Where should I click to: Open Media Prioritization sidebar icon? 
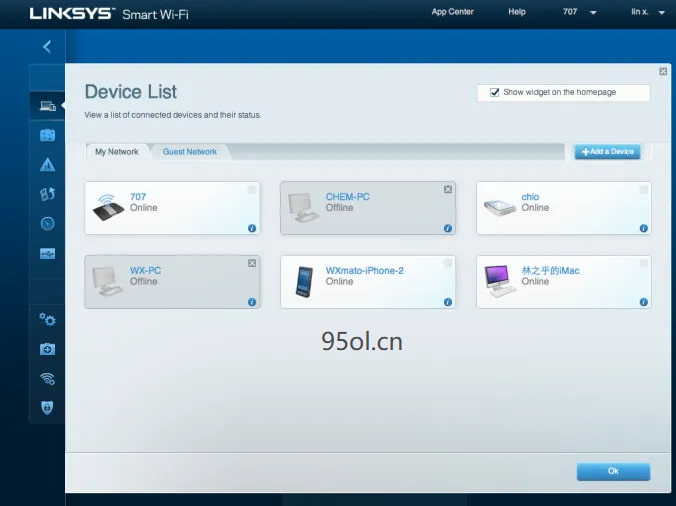coord(47,194)
